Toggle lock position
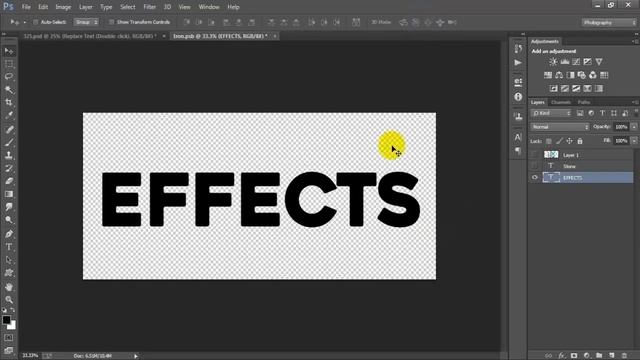 pos(569,141)
